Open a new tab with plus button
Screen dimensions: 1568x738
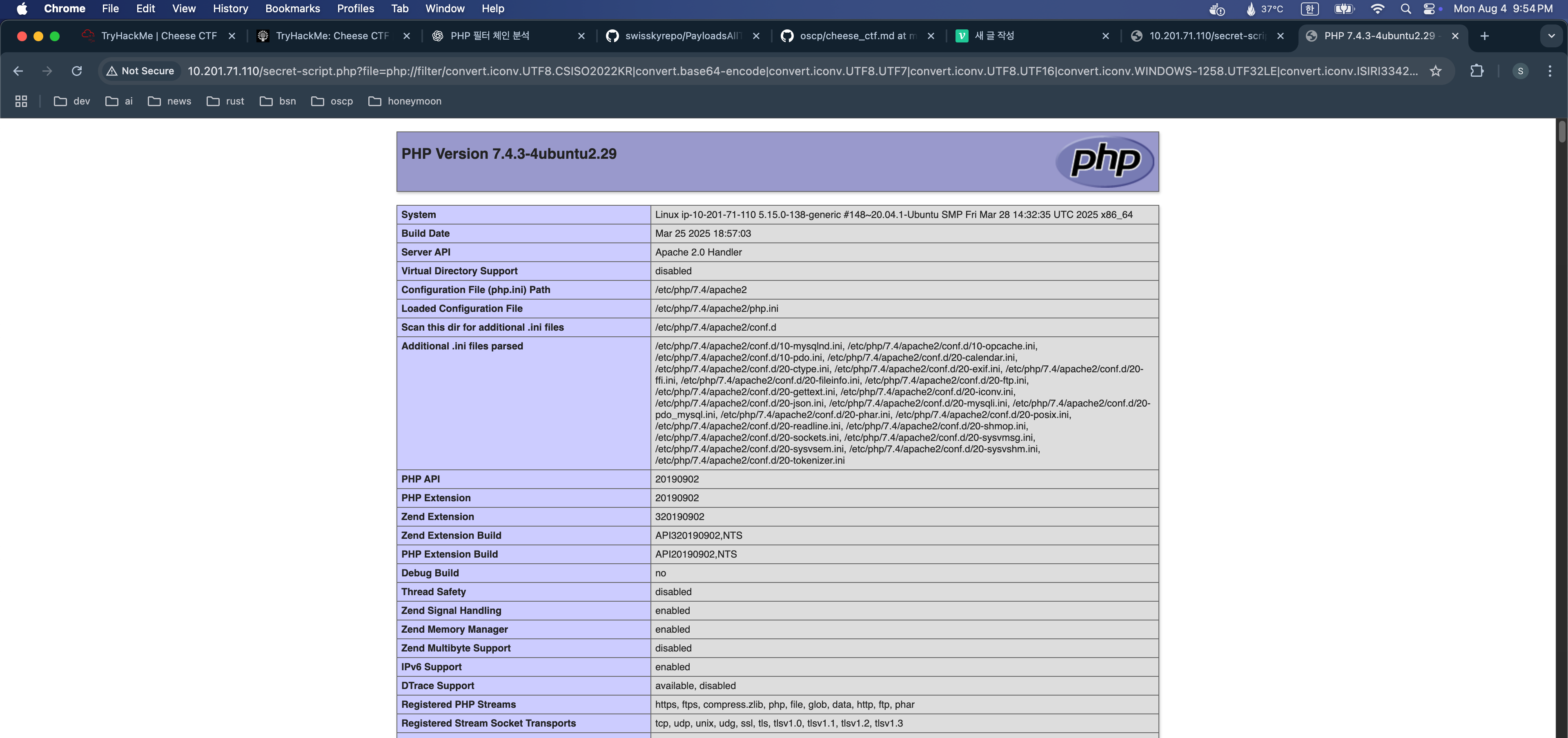pyautogui.click(x=1485, y=36)
